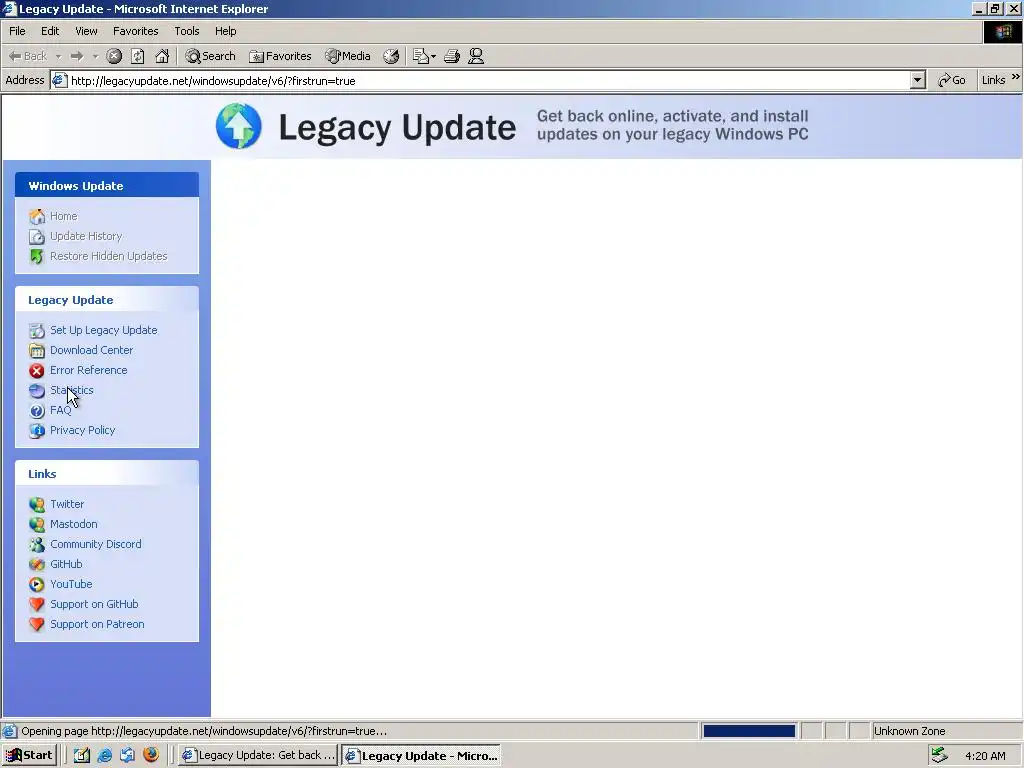Expand the Forward history dropdown arrow
The width and height of the screenshot is (1024, 768).
point(95,56)
